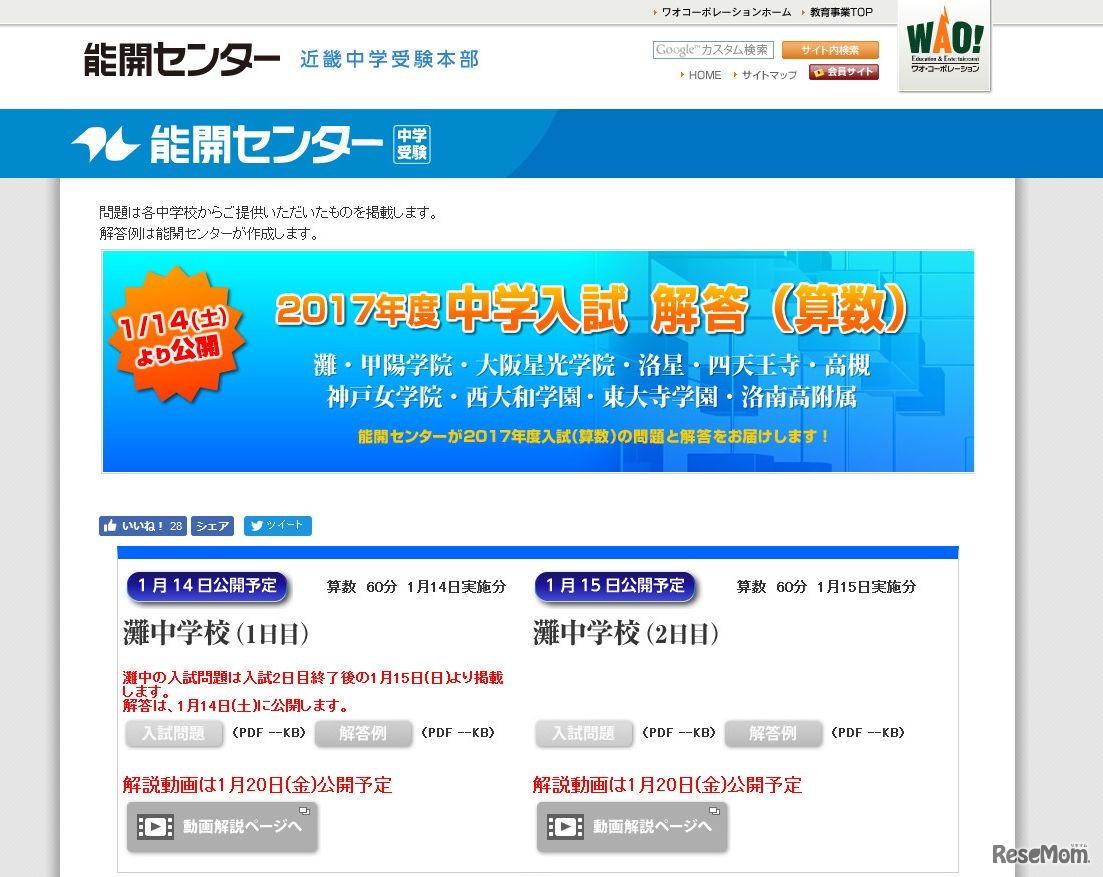Open the サイトマップ link
Screen dimensions: 1103x877
coord(767,75)
